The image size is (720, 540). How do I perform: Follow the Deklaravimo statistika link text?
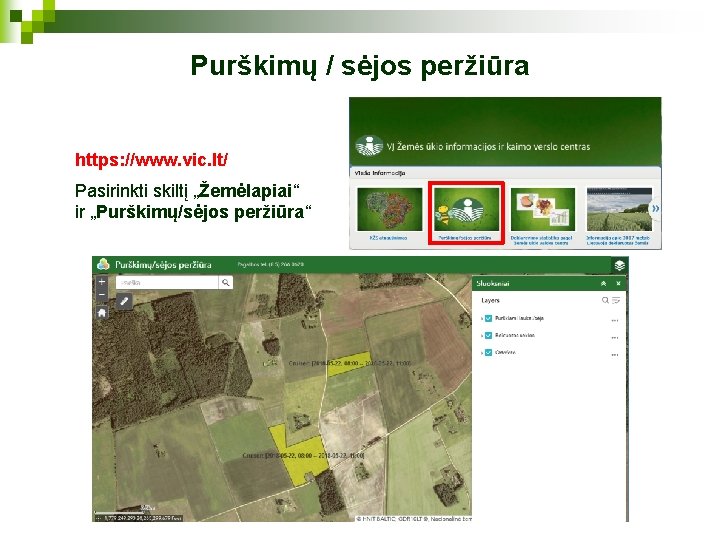[541, 240]
